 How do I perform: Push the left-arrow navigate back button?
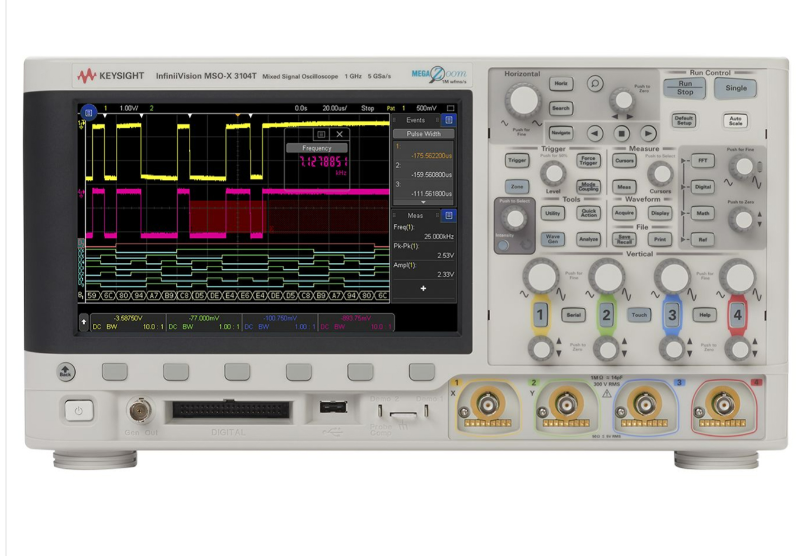594,134
